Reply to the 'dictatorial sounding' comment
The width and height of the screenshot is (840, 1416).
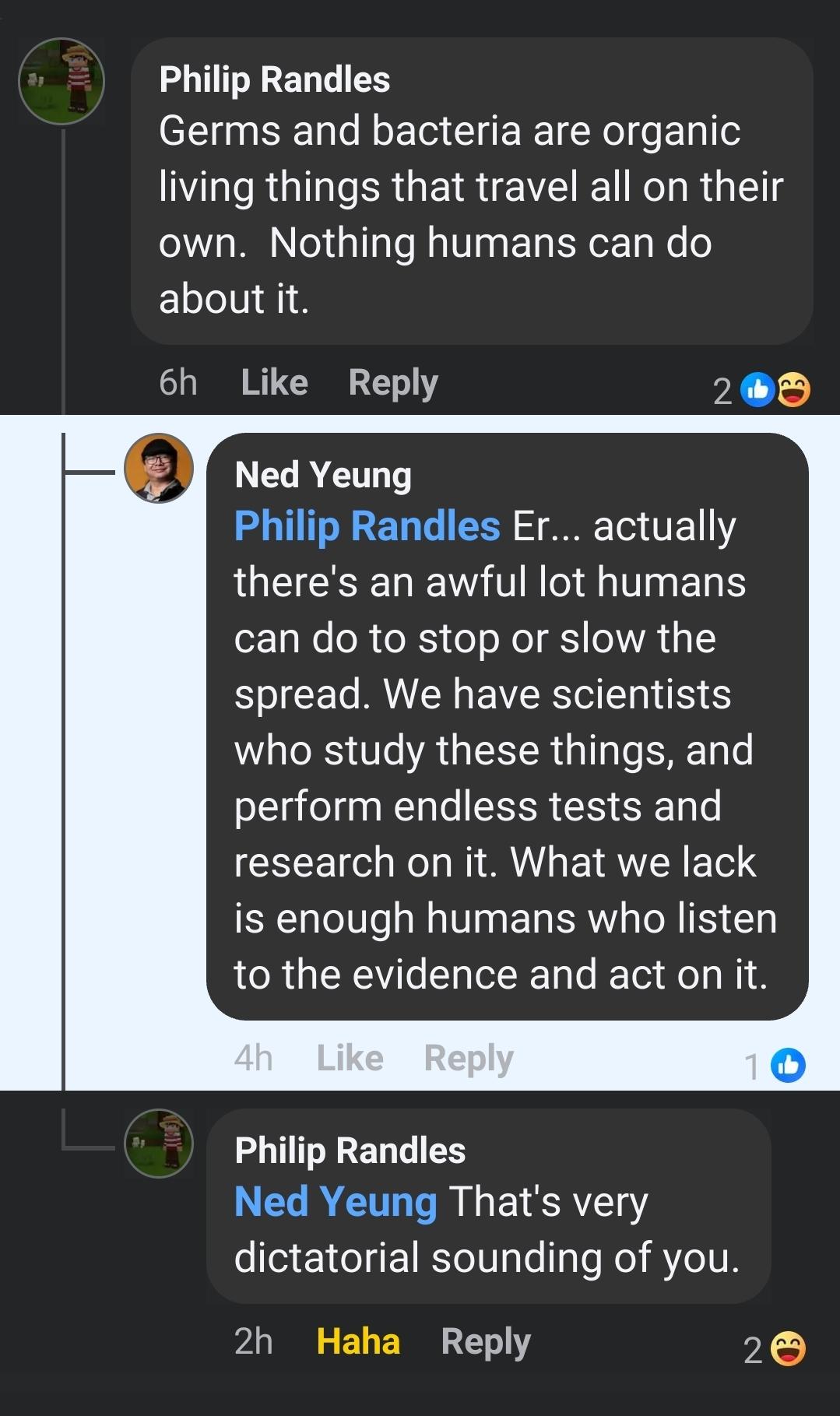[x=486, y=1341]
